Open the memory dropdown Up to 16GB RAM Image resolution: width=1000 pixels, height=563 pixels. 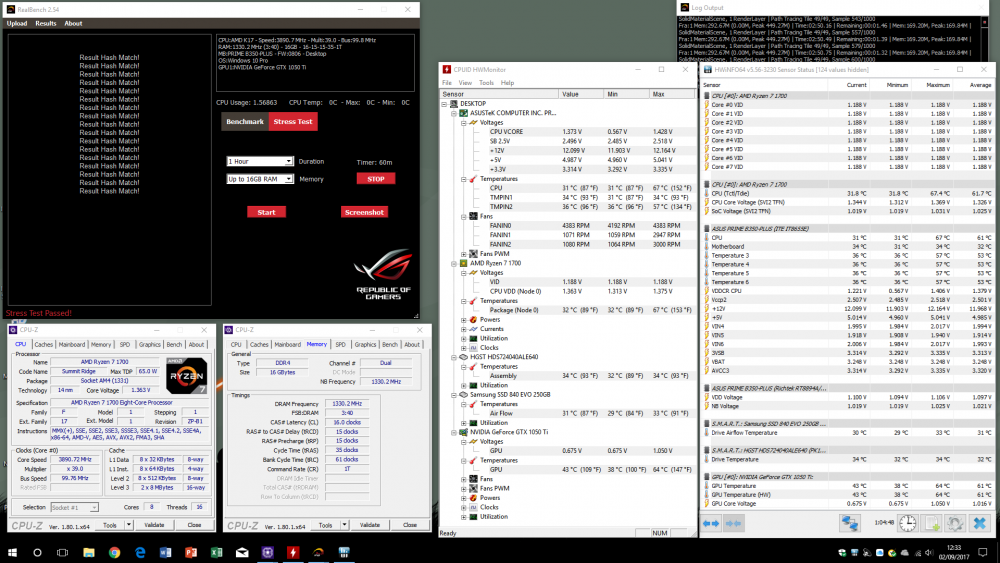[x=260, y=179]
